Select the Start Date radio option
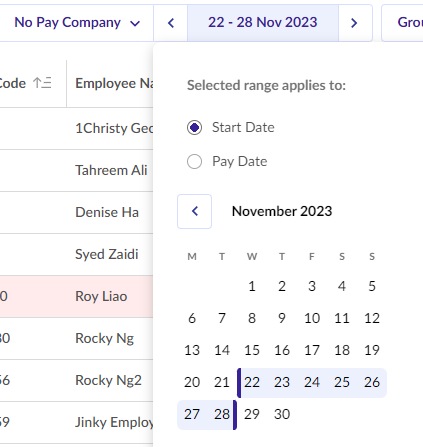The width and height of the screenshot is (423, 447). click(x=194, y=127)
